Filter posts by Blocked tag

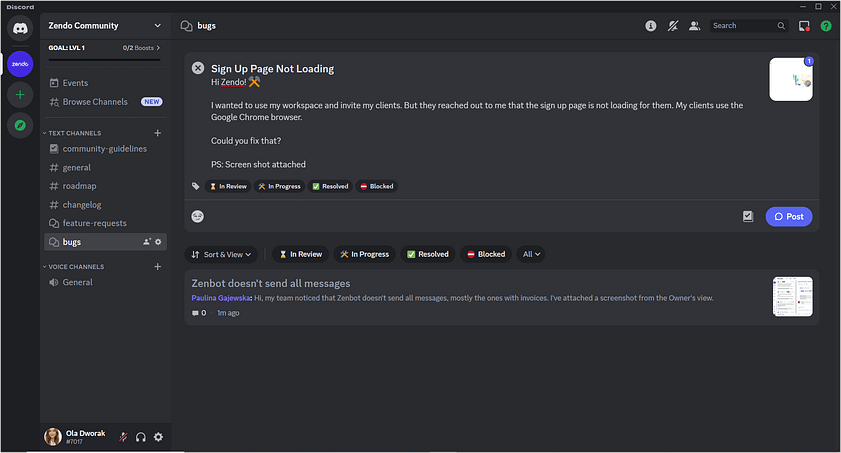(486, 255)
